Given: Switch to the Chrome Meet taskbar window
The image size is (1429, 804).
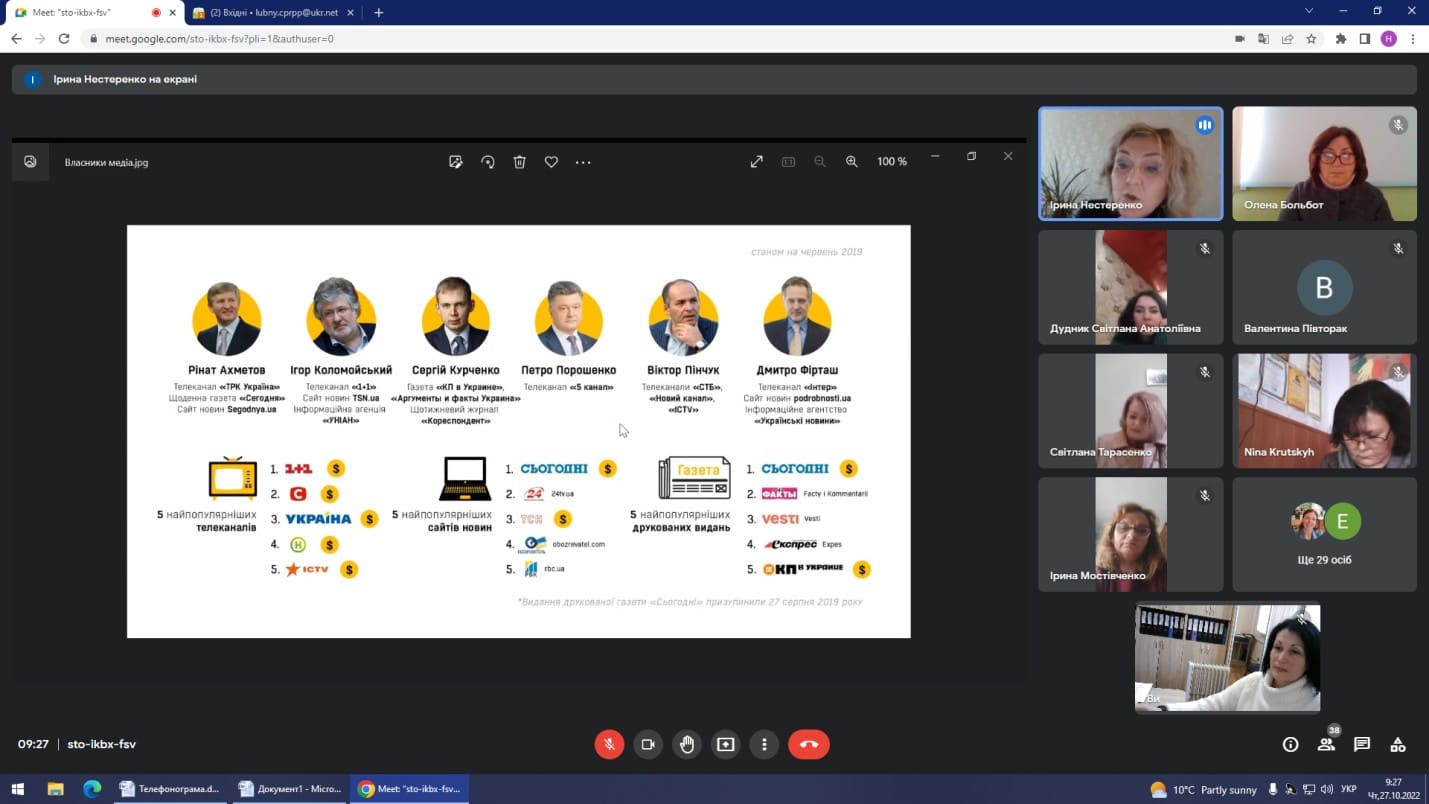Looking at the screenshot, I should (x=409, y=789).
